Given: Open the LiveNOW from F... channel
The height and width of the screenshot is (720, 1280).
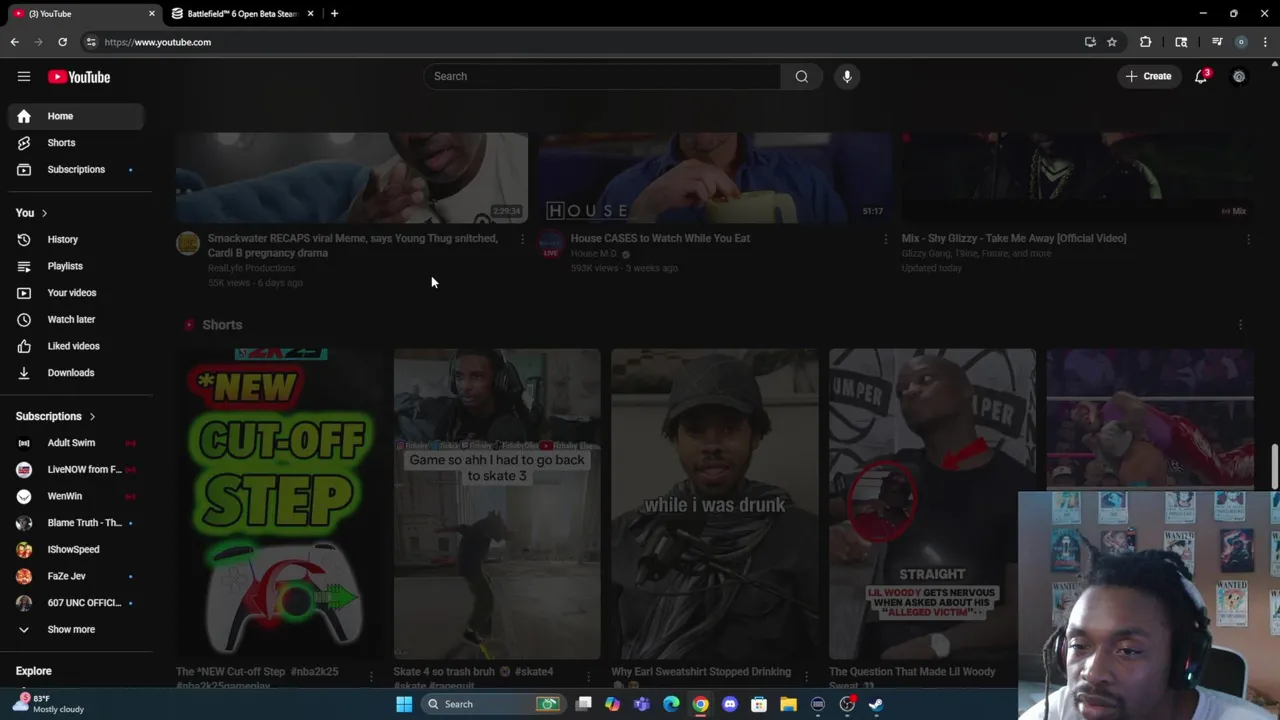Looking at the screenshot, I should [76, 469].
